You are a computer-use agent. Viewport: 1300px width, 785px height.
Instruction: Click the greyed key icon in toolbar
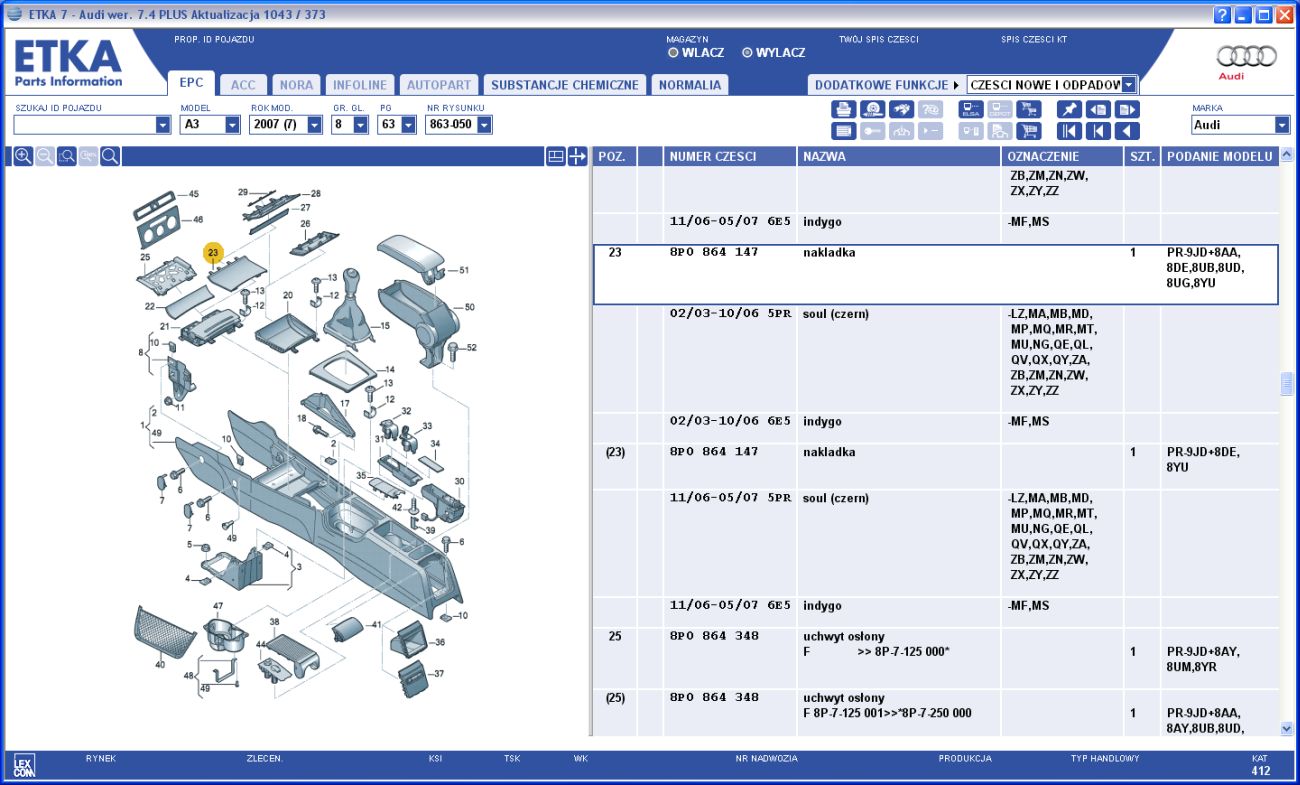pyautogui.click(x=873, y=131)
